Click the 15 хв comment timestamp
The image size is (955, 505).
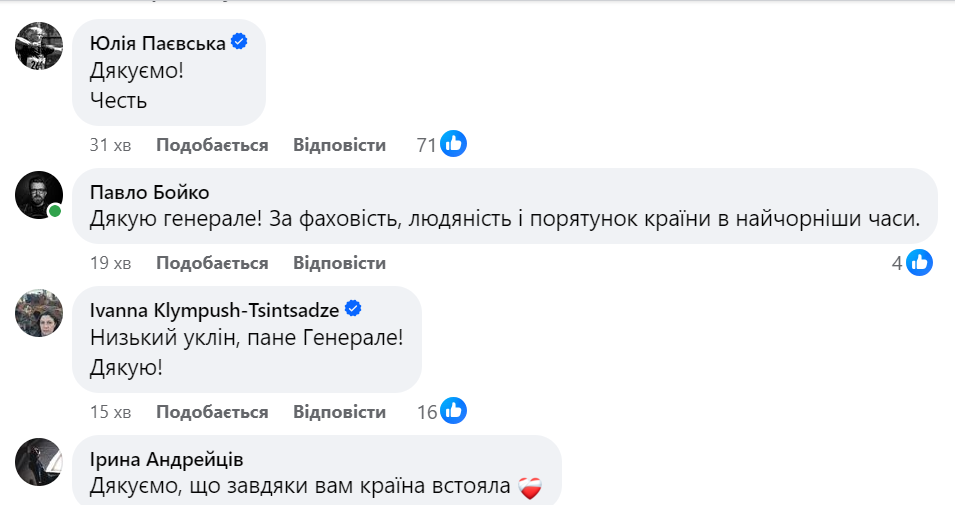[x=110, y=412]
